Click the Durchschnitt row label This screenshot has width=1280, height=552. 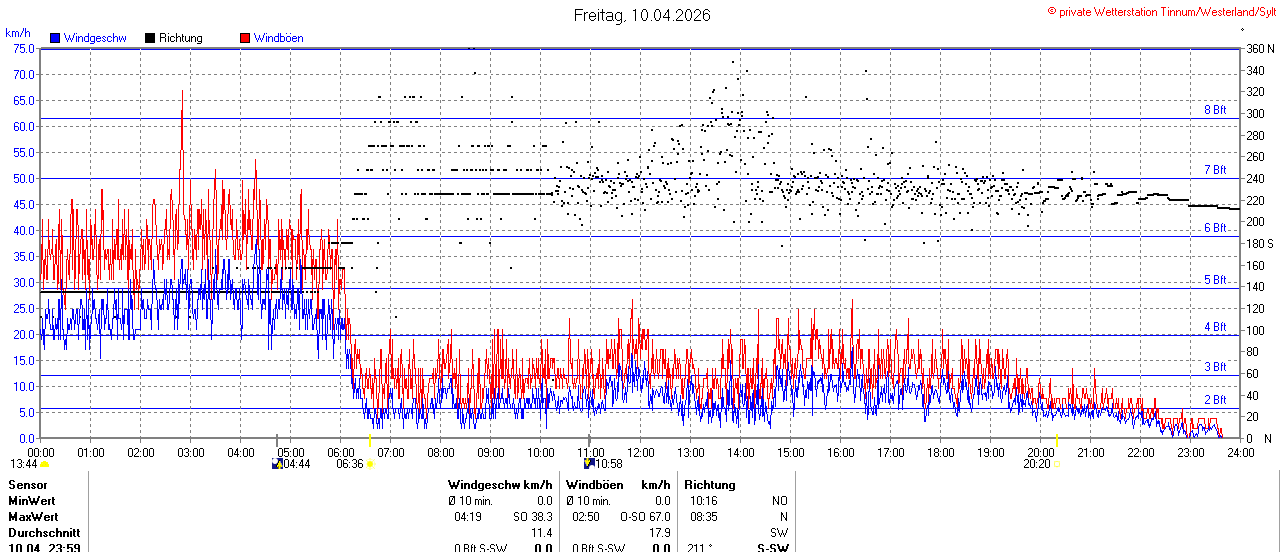click(x=43, y=533)
